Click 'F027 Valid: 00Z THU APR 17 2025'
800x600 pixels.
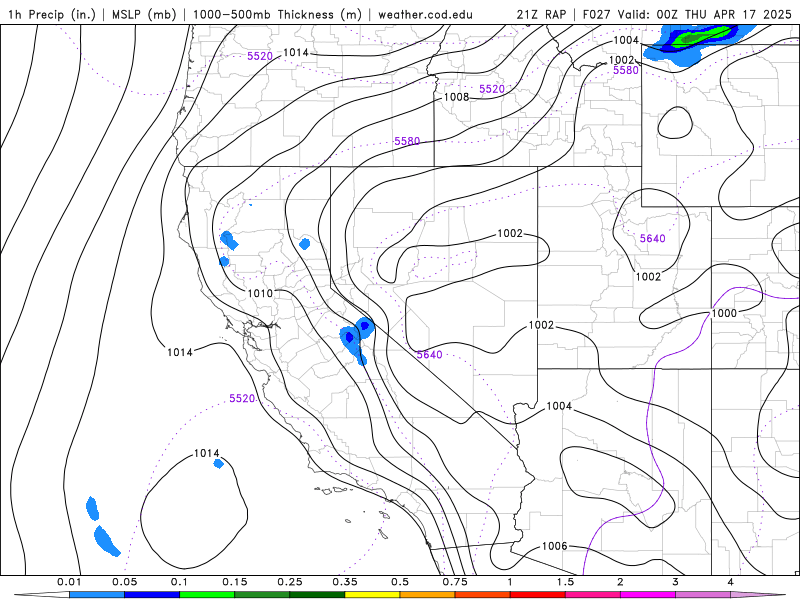tap(687, 14)
